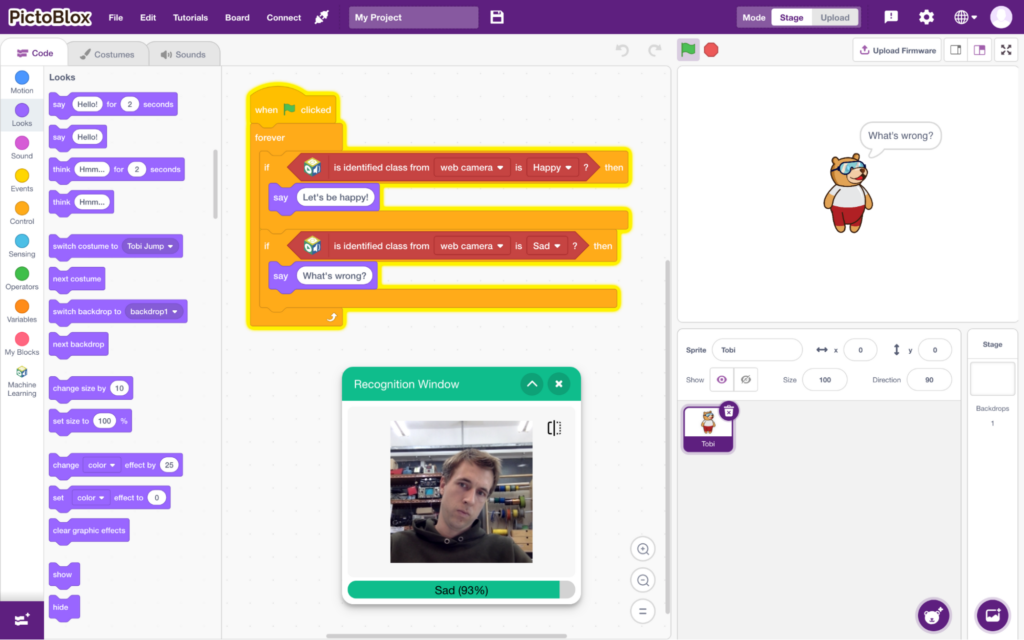Click the rocket icon in the top bar
This screenshot has width=1024, height=640.
[x=322, y=17]
